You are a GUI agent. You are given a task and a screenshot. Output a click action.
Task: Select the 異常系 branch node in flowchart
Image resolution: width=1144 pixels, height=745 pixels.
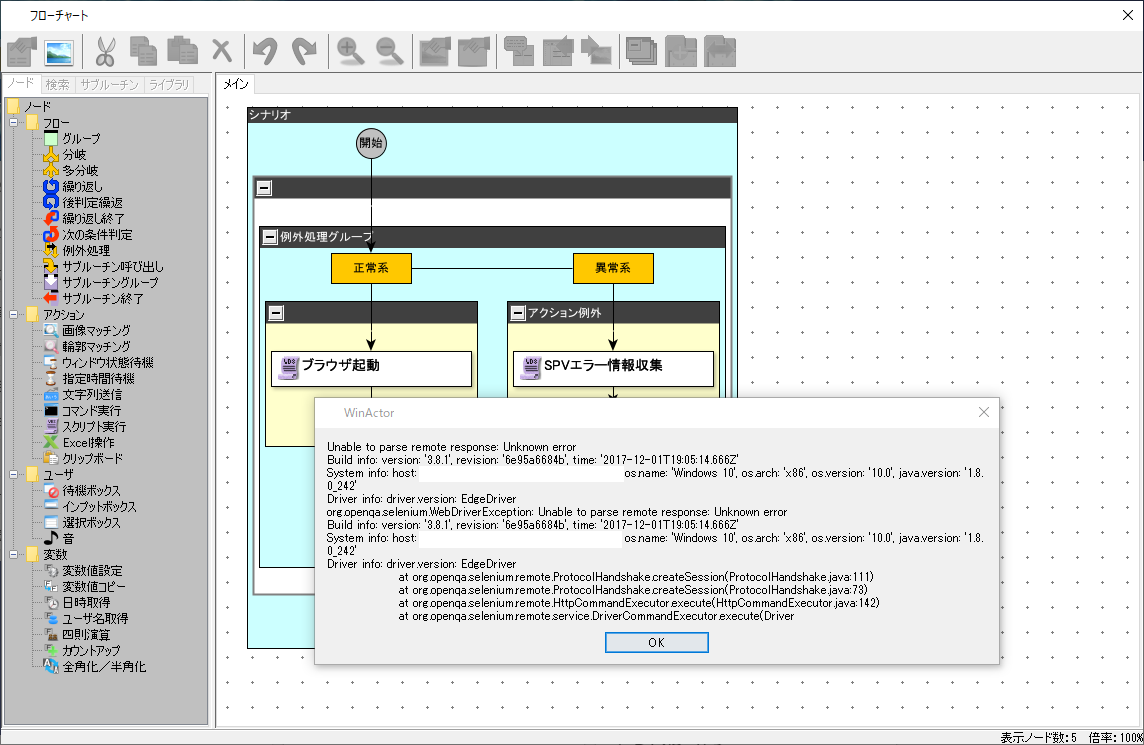[613, 268]
